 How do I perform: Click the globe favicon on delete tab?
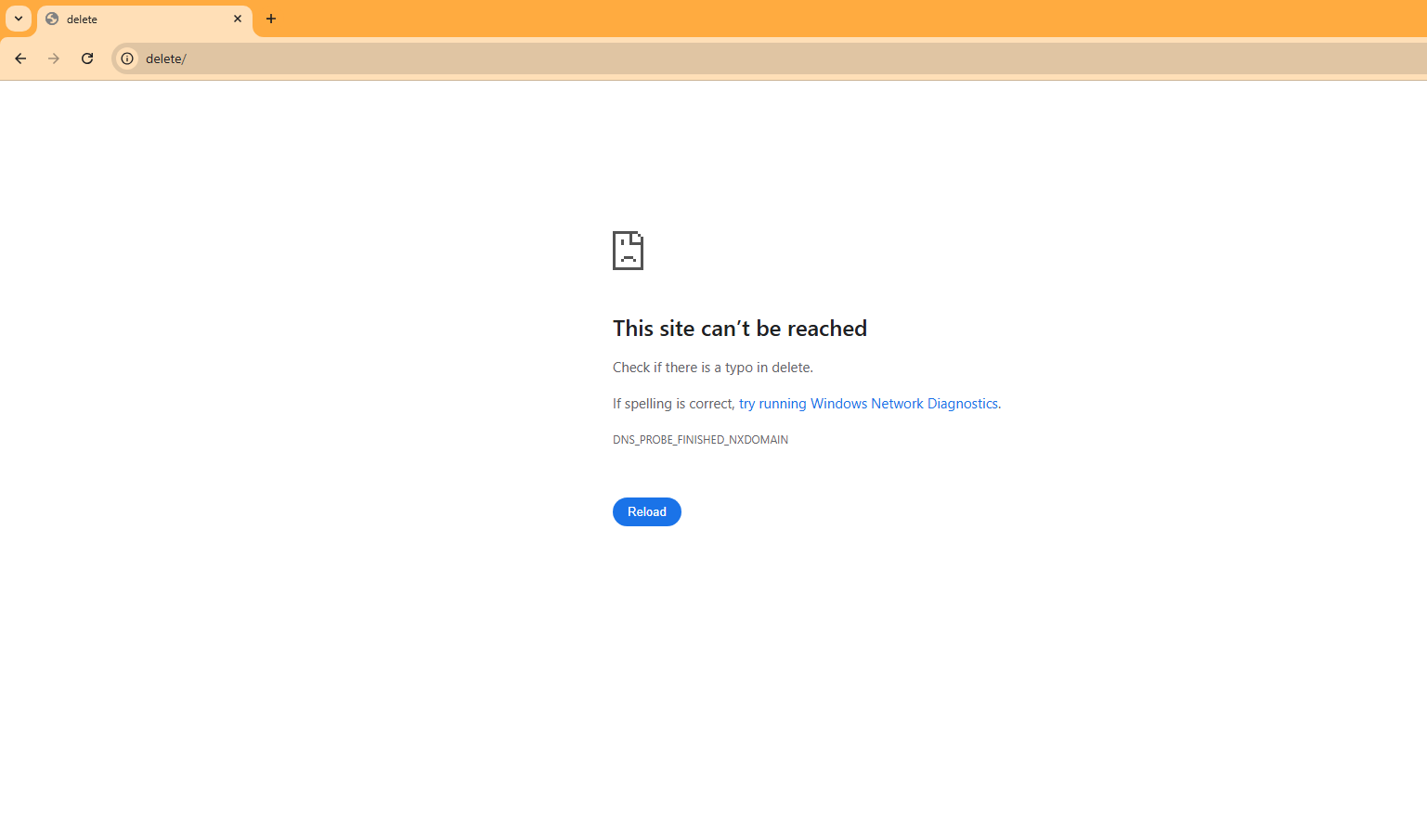[x=53, y=19]
